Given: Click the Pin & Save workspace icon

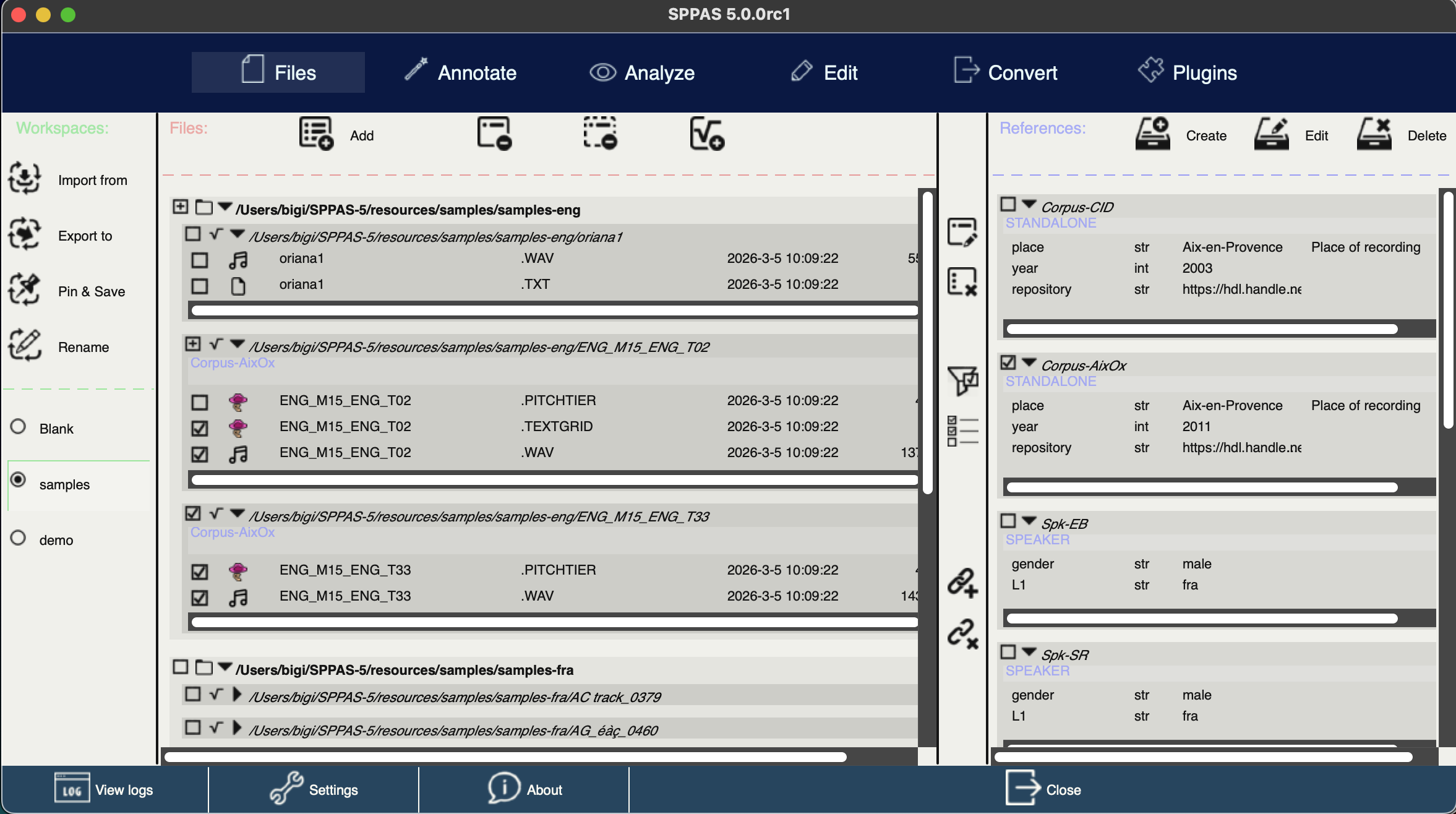Looking at the screenshot, I should pos(25,291).
